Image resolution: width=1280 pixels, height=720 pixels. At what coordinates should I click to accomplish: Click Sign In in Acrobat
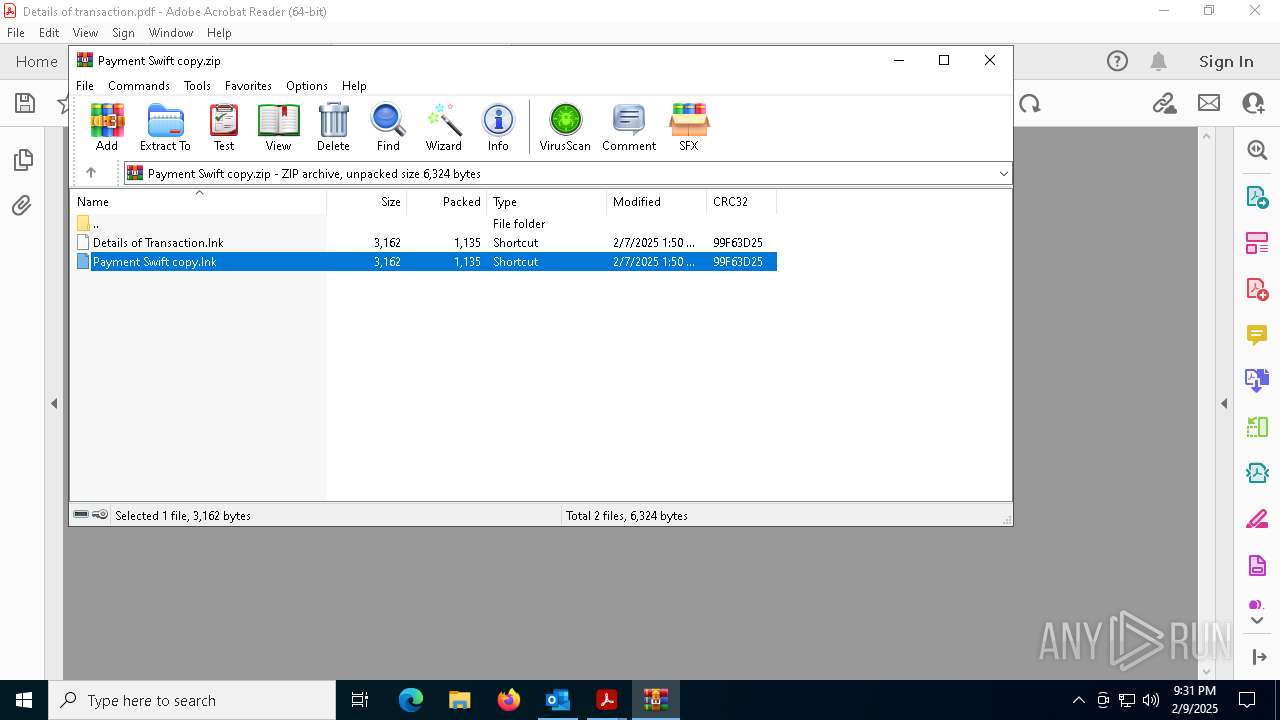coord(1226,61)
